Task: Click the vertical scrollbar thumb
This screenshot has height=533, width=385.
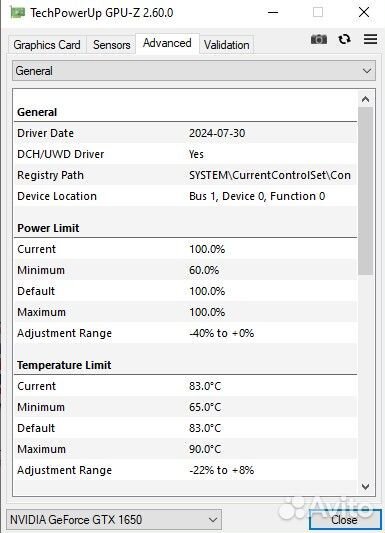Action: click(366, 191)
